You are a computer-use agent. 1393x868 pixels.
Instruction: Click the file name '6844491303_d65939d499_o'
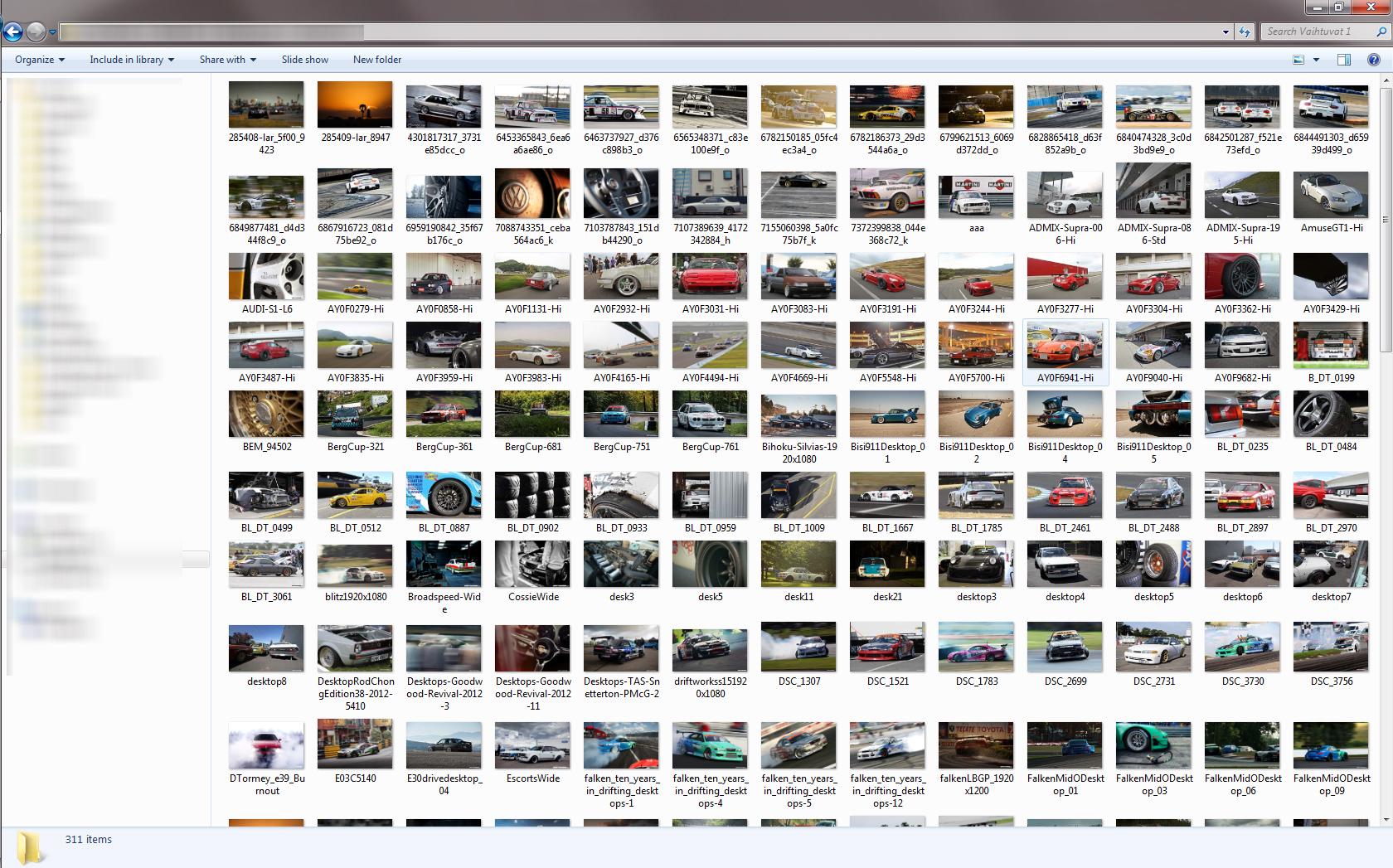(1331, 143)
